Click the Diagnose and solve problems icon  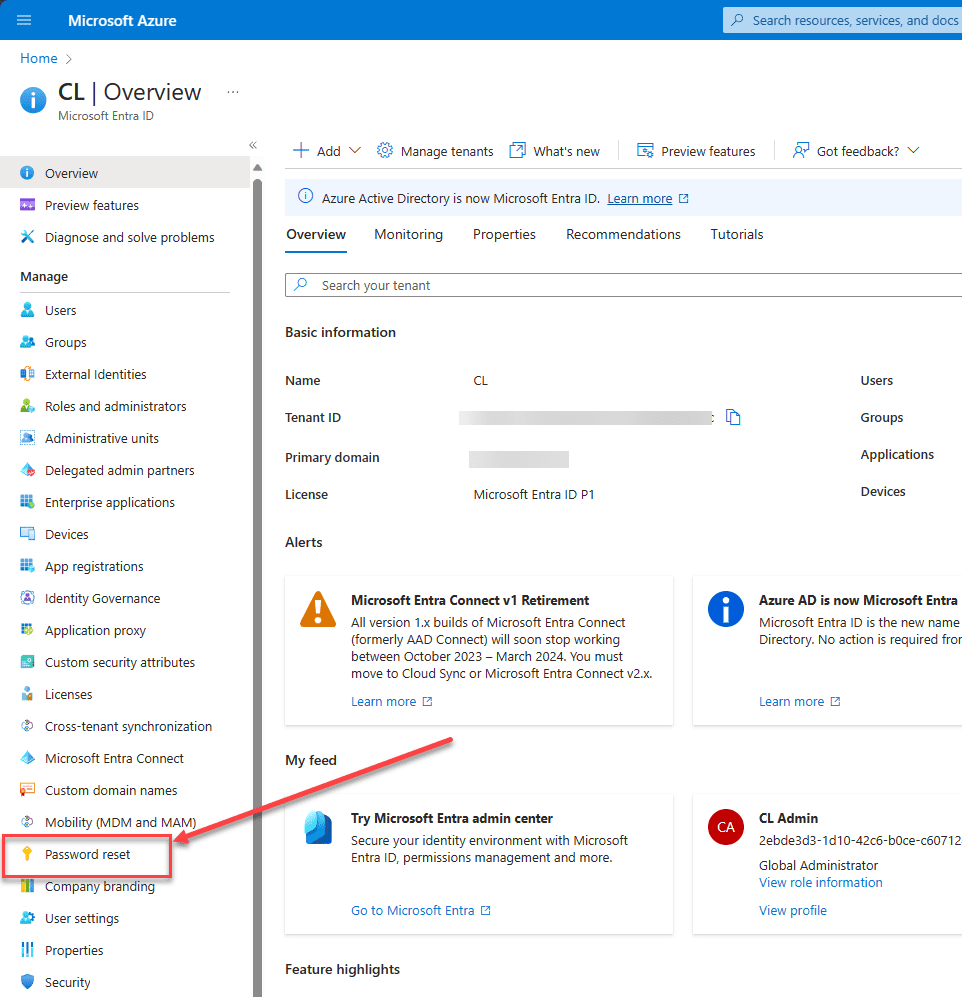tap(27, 237)
